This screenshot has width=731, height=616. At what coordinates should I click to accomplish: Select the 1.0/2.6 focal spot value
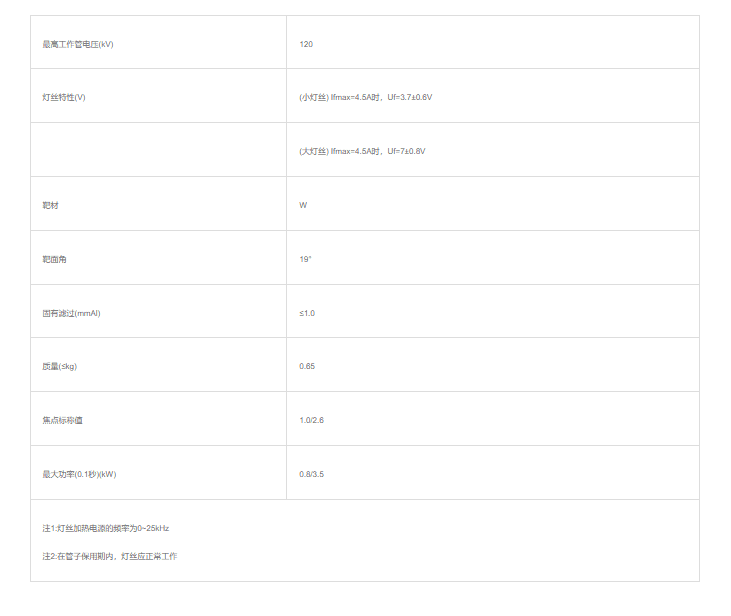[311, 420]
